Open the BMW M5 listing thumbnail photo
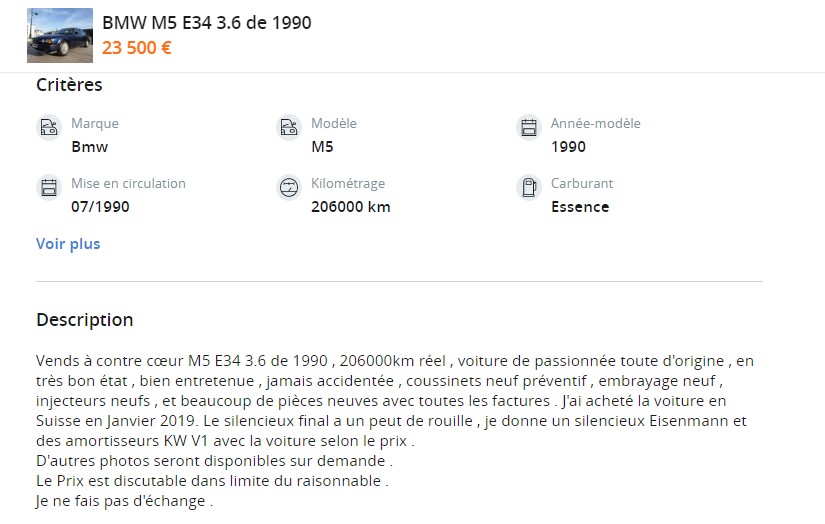Screen dimensions: 825x524 59,36
